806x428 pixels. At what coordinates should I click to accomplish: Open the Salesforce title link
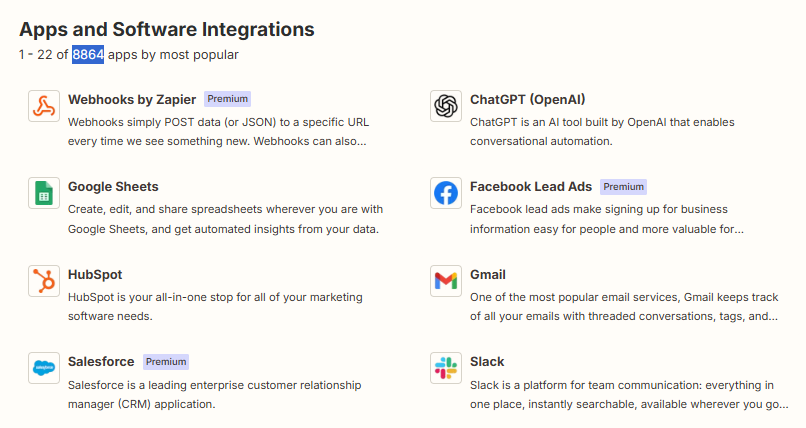coord(101,361)
